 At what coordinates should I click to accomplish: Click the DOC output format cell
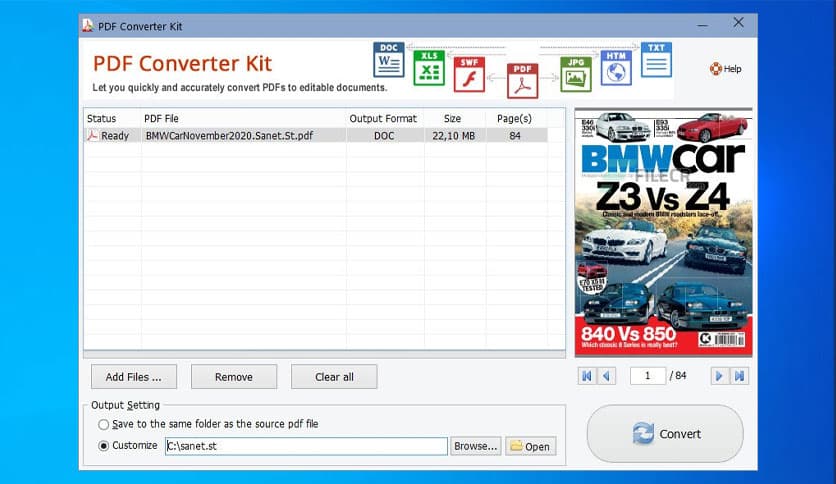coord(384,135)
